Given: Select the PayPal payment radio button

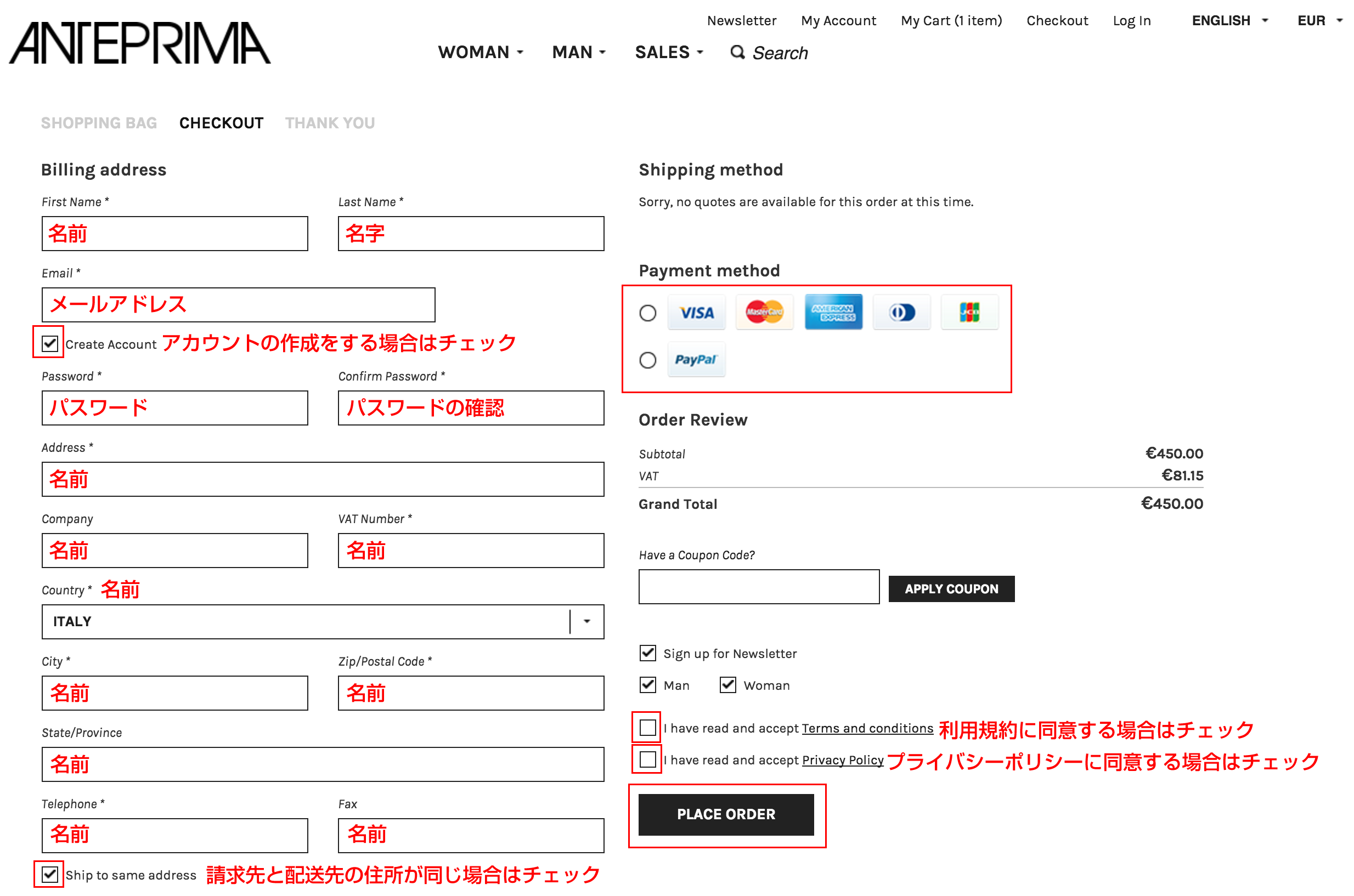Looking at the screenshot, I should [647, 361].
